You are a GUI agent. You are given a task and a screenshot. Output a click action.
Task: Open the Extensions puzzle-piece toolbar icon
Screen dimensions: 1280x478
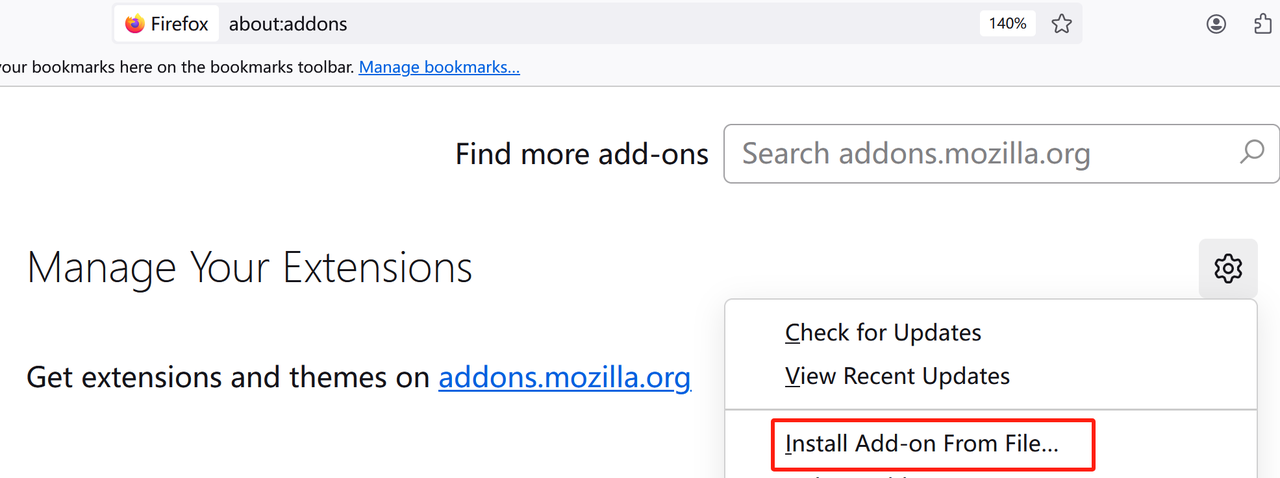(1264, 24)
